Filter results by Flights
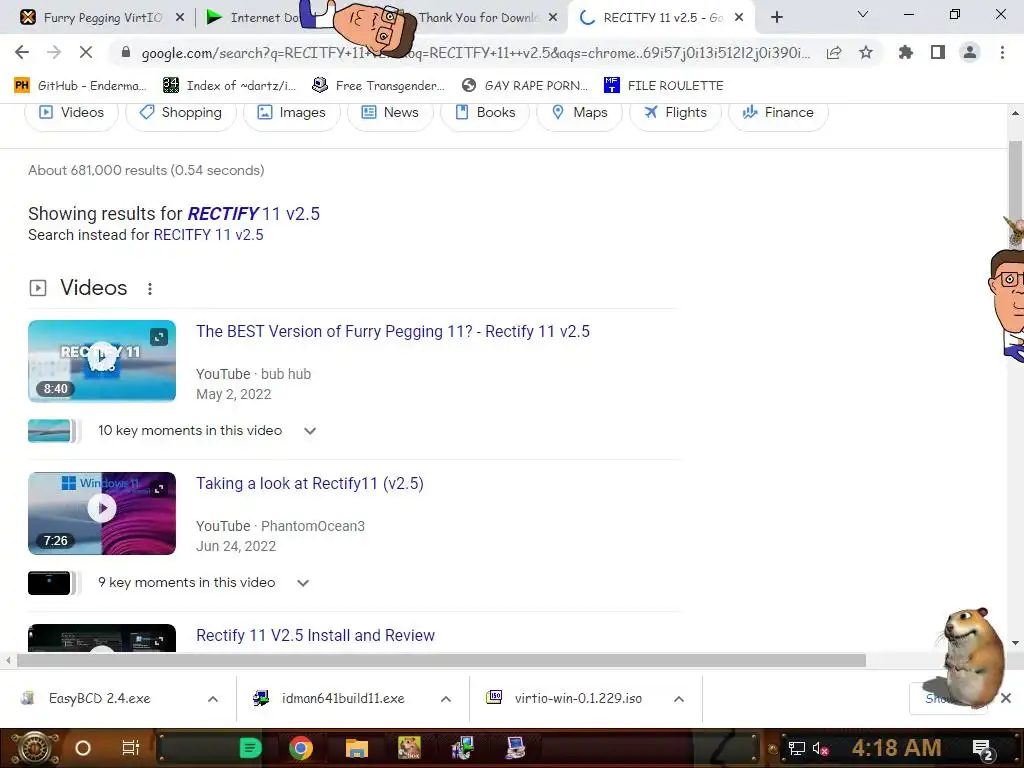The image size is (1024, 768). tap(675, 112)
